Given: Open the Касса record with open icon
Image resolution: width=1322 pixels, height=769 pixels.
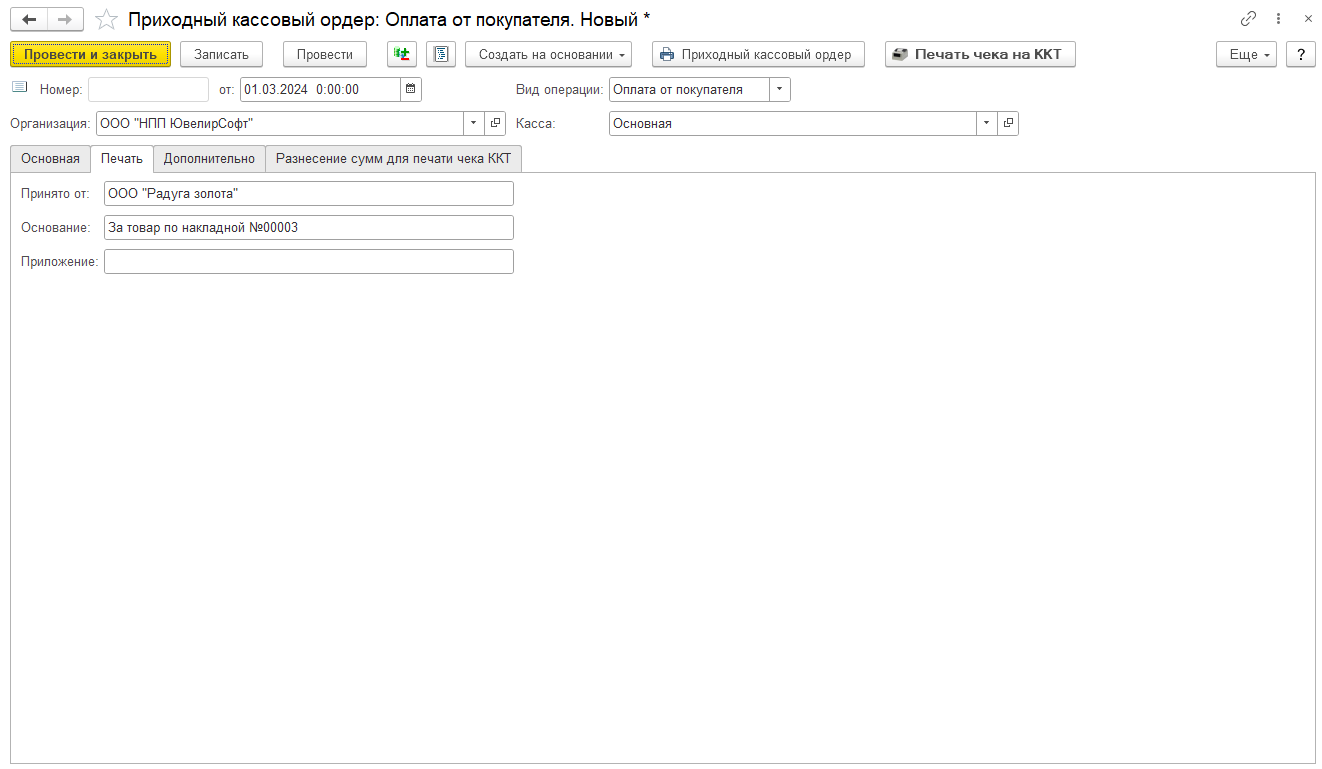Looking at the screenshot, I should coord(1008,123).
